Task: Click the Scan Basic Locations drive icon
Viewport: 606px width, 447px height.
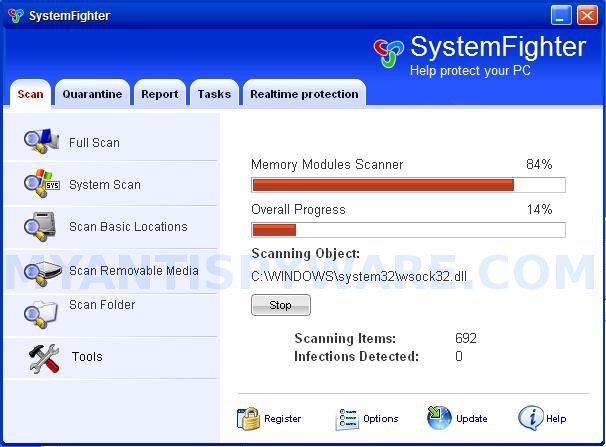Action: coord(40,226)
